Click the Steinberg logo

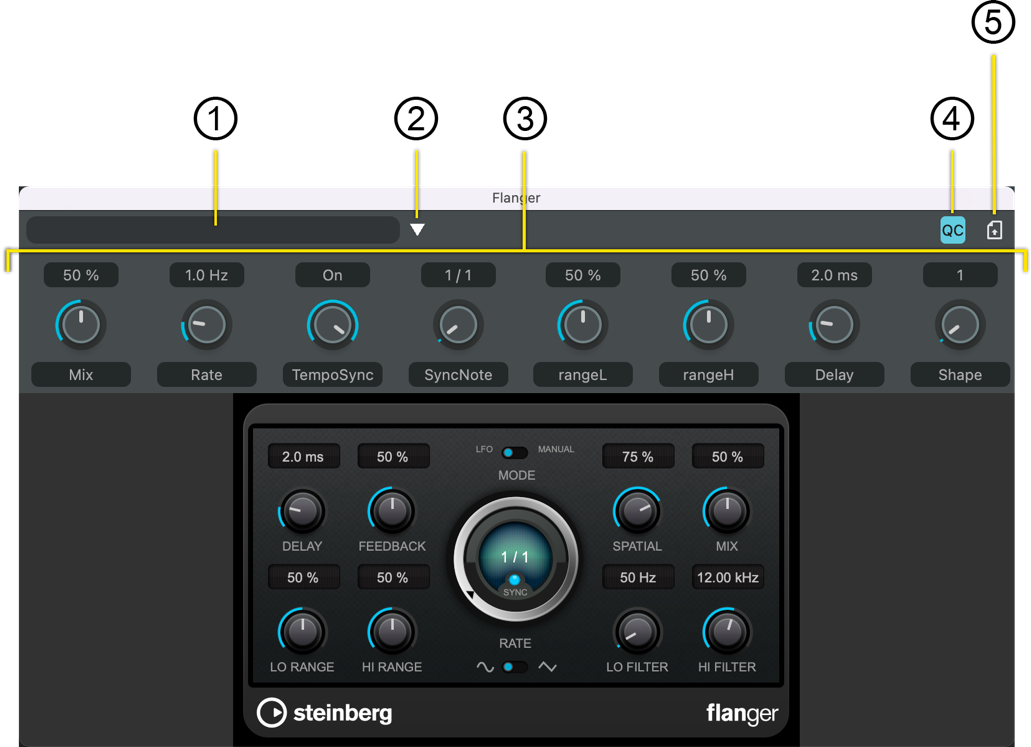point(325,712)
